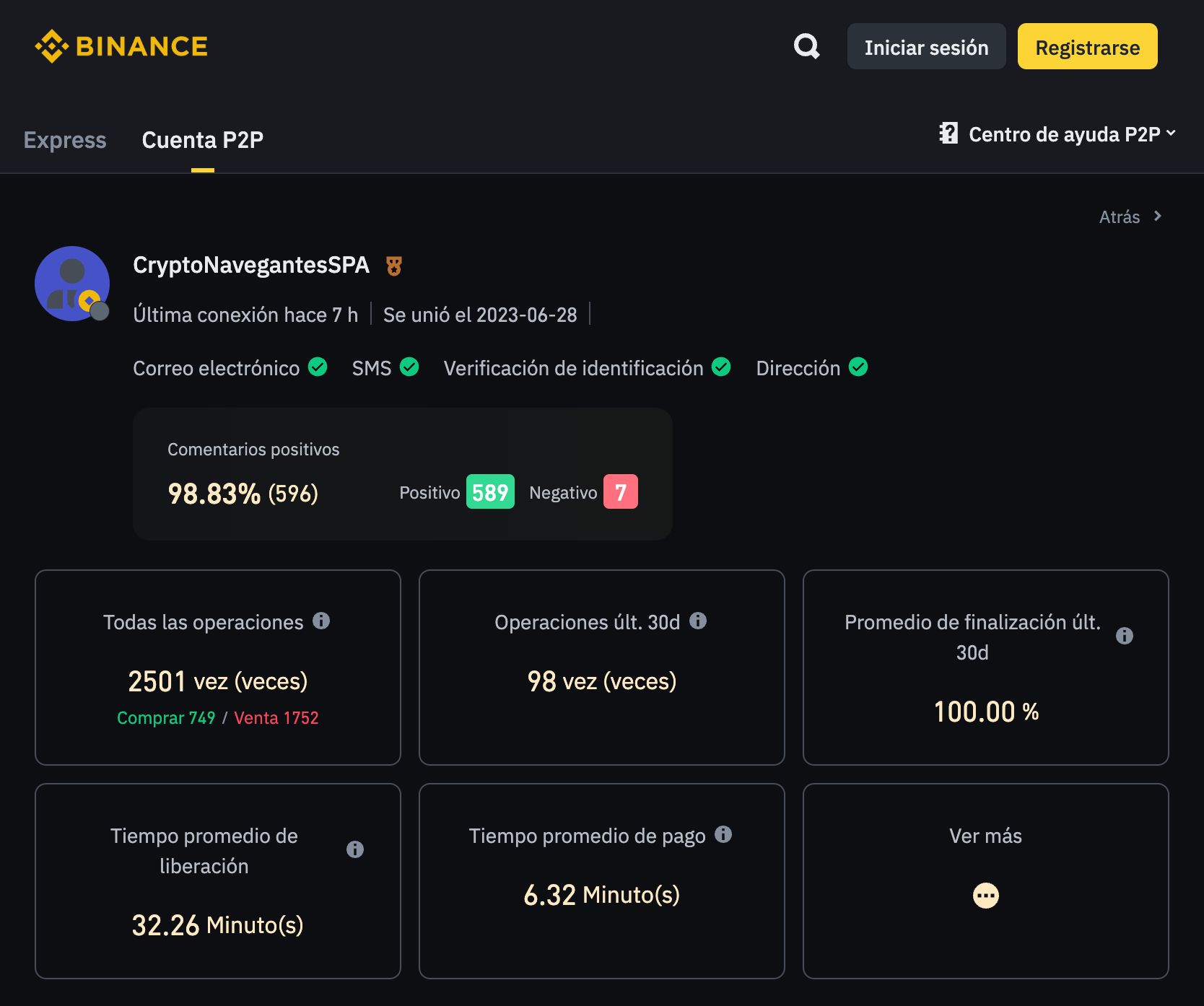Select the Cuenta P2P tab
Screen dimensions: 1204x1006
[x=202, y=140]
